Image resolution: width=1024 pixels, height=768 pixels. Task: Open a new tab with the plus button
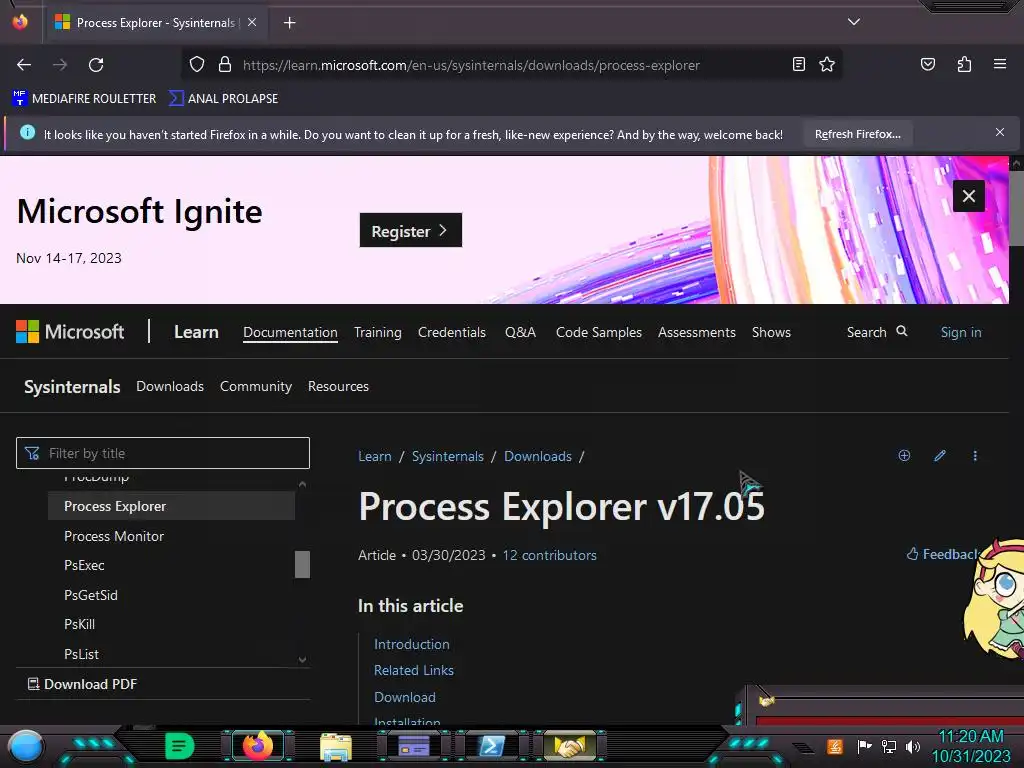pos(289,23)
